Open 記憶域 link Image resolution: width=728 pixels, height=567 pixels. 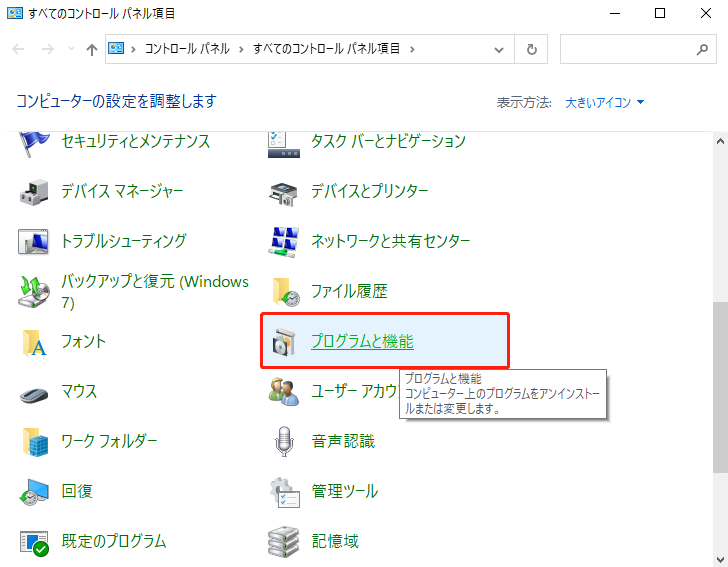(x=335, y=541)
